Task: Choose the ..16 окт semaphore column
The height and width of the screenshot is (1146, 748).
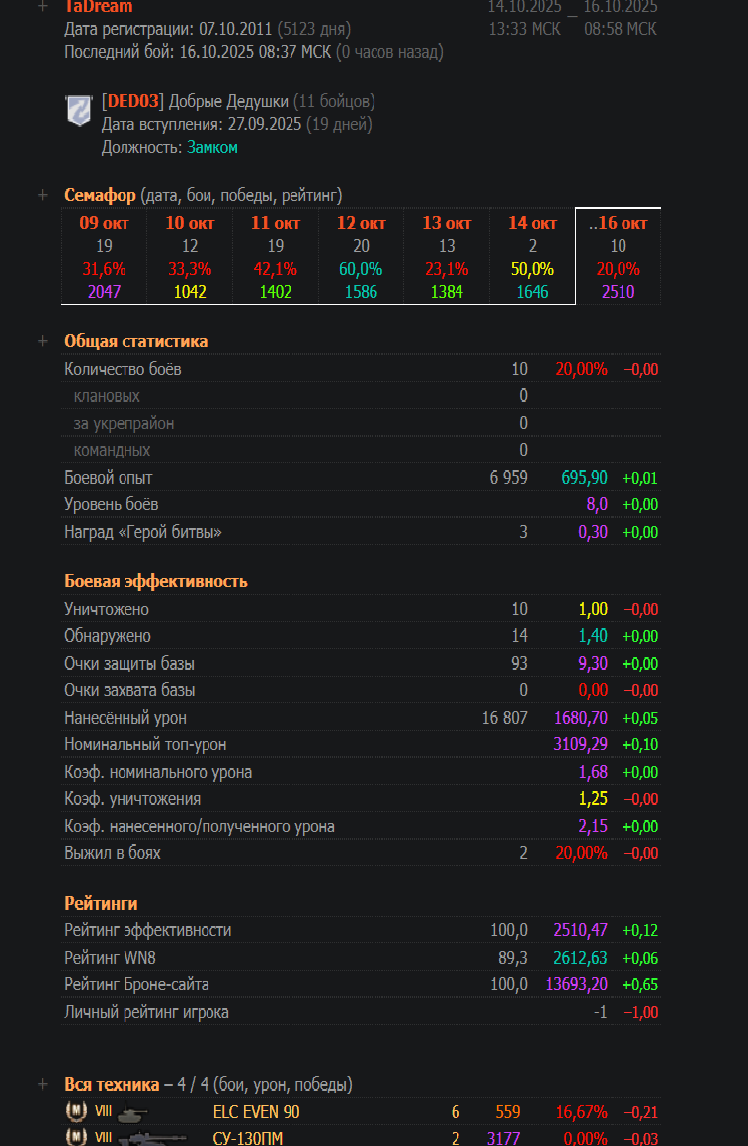Action: [618, 223]
